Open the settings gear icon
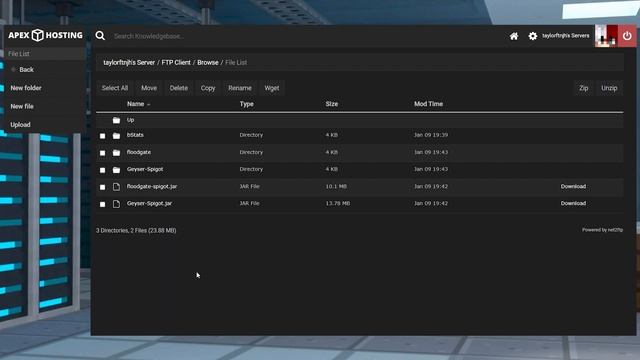The width and height of the screenshot is (640, 360). pyautogui.click(x=533, y=36)
